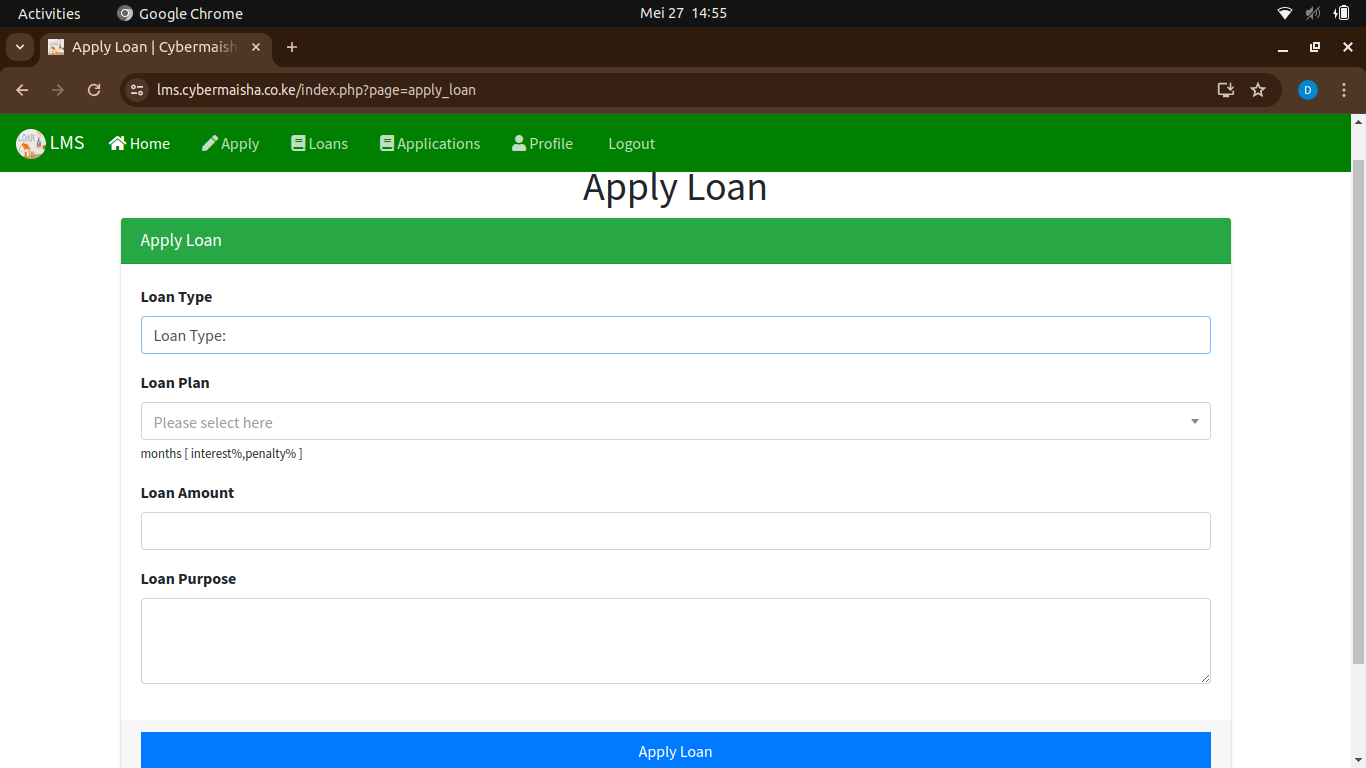Select the Apply Loan | Cybermaisha tab
The image size is (1366, 768).
pos(156,47)
